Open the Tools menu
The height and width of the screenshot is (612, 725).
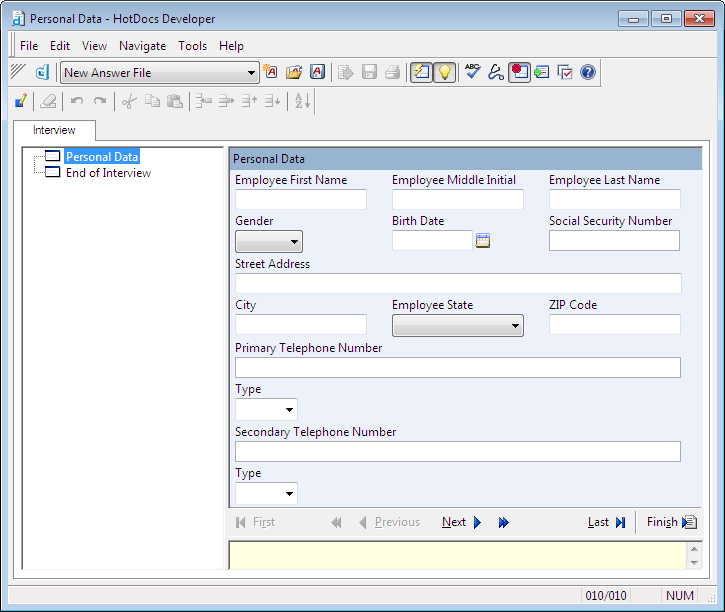tap(192, 46)
